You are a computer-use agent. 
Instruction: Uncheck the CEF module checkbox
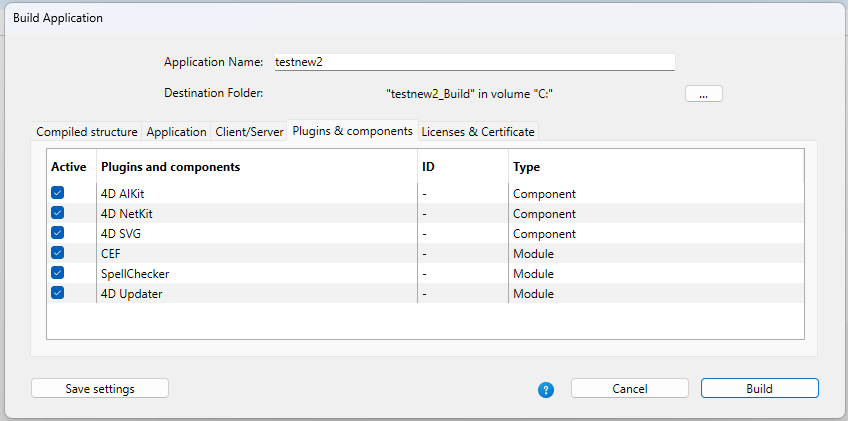coord(58,254)
